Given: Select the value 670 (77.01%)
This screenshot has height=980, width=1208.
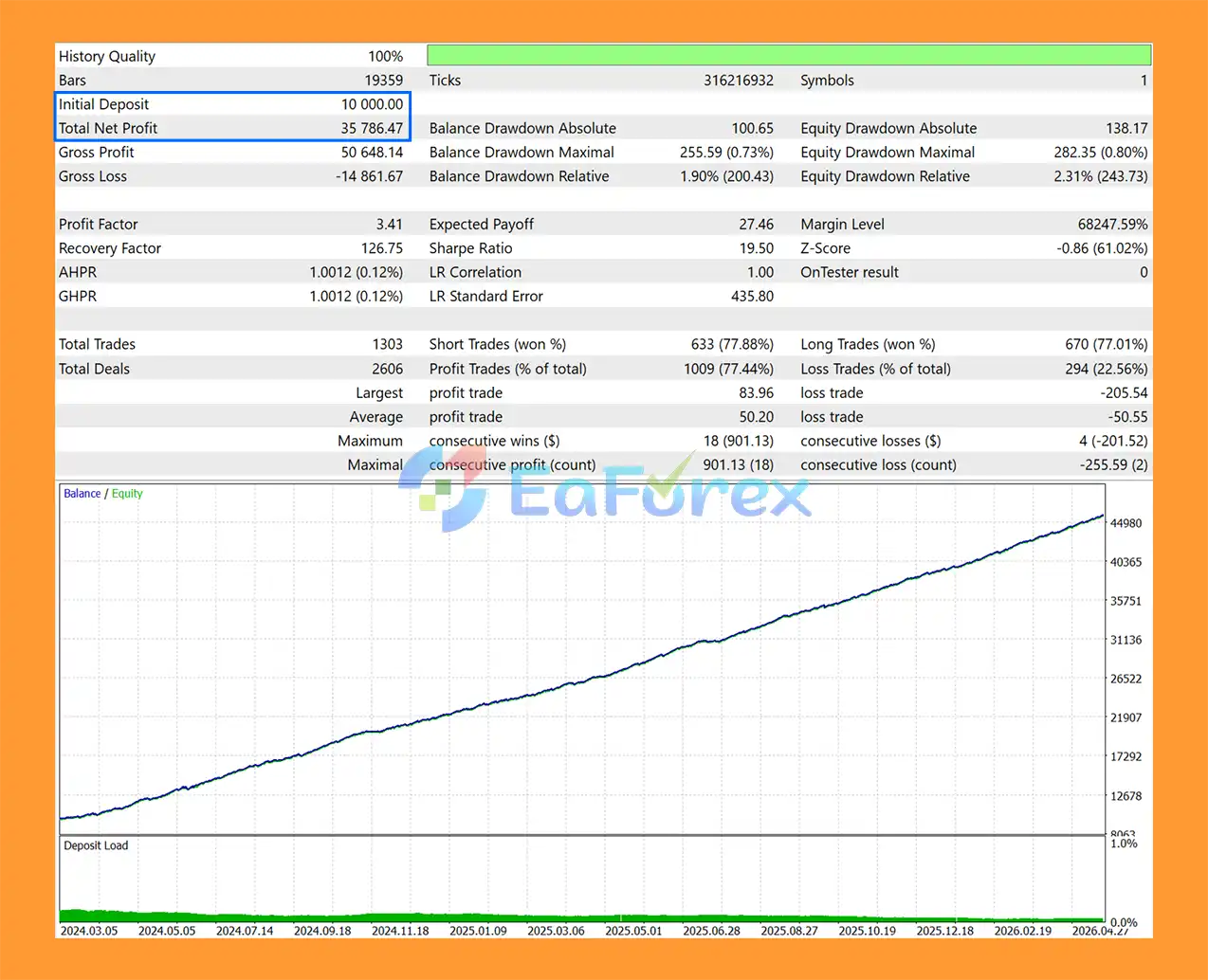Looking at the screenshot, I should pos(1107,344).
